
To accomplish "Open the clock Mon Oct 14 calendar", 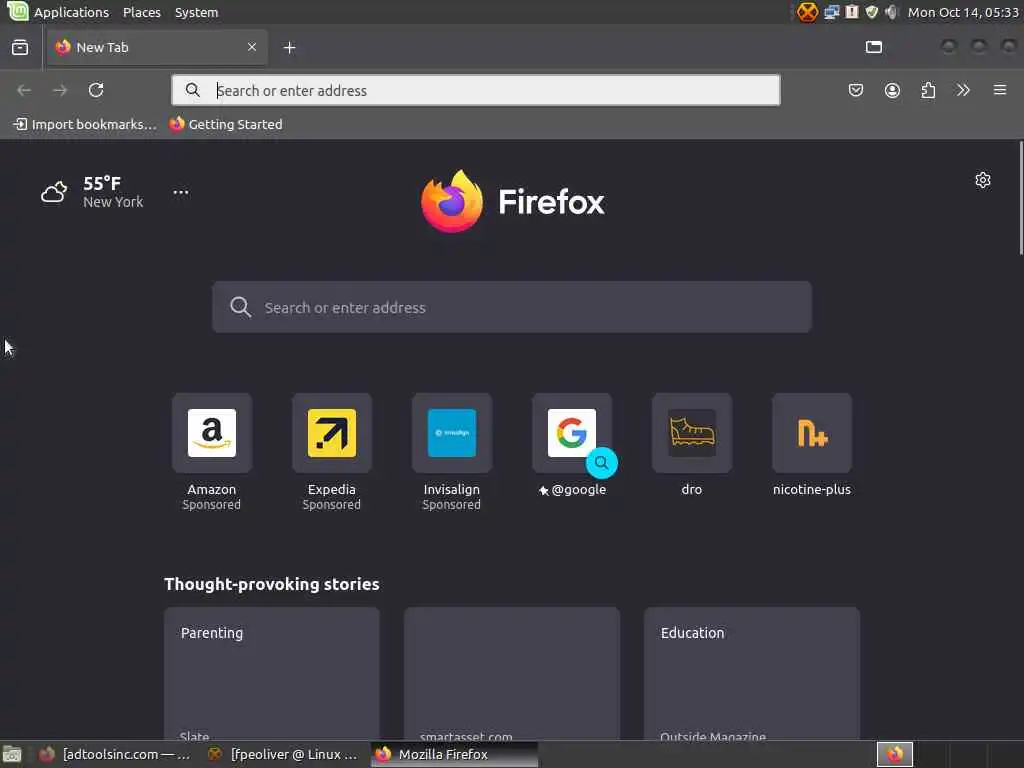I will coord(963,12).
